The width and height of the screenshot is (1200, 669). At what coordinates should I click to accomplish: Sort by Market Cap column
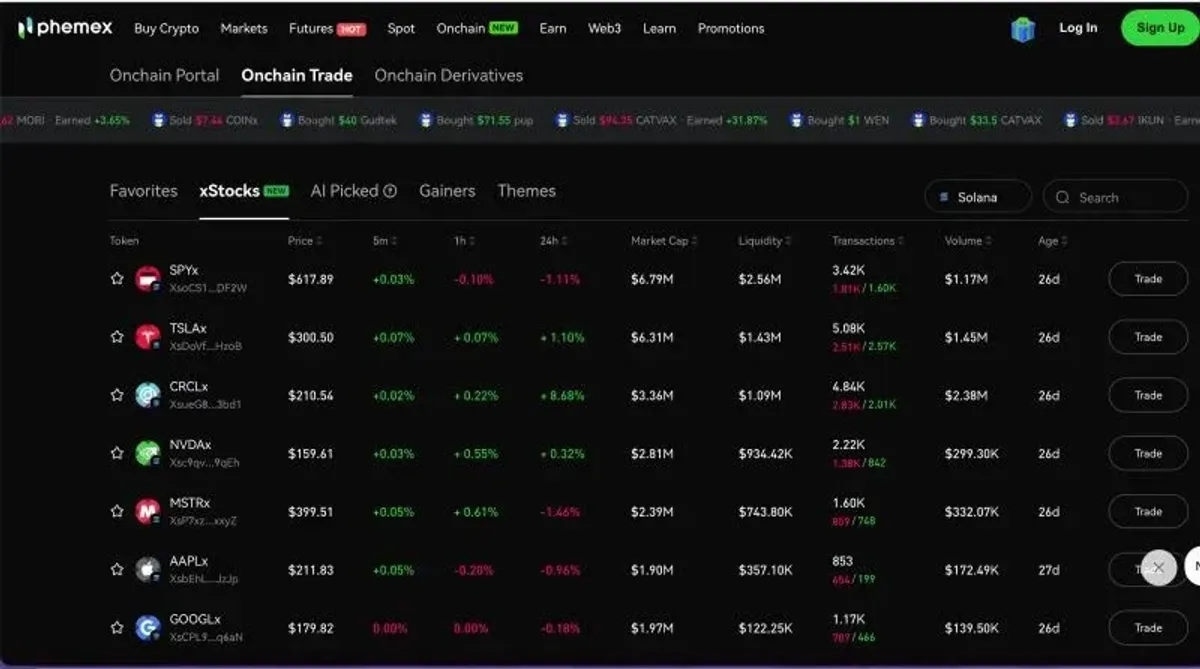694,241
